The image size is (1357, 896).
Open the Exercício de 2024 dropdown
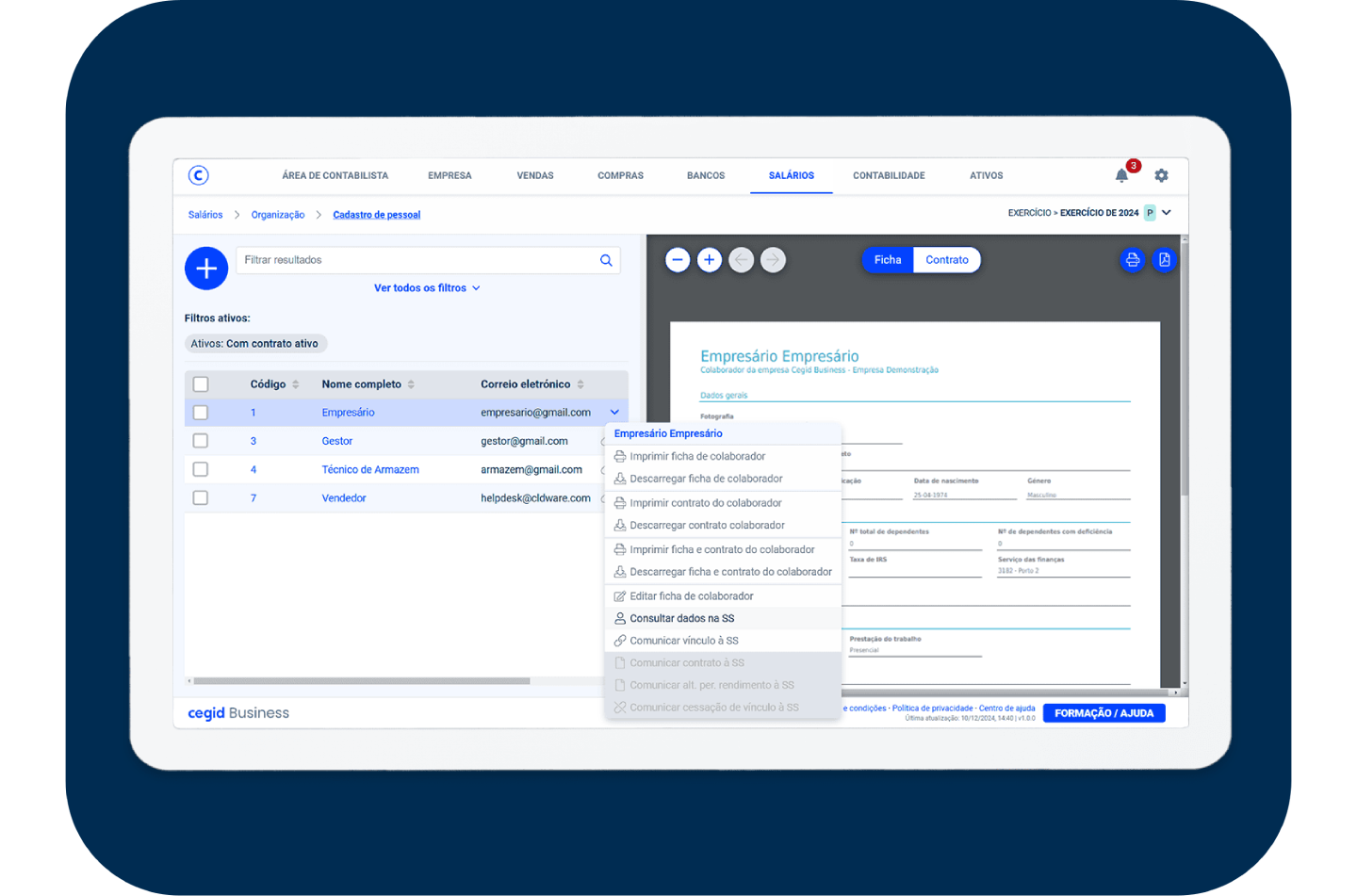click(x=1167, y=213)
